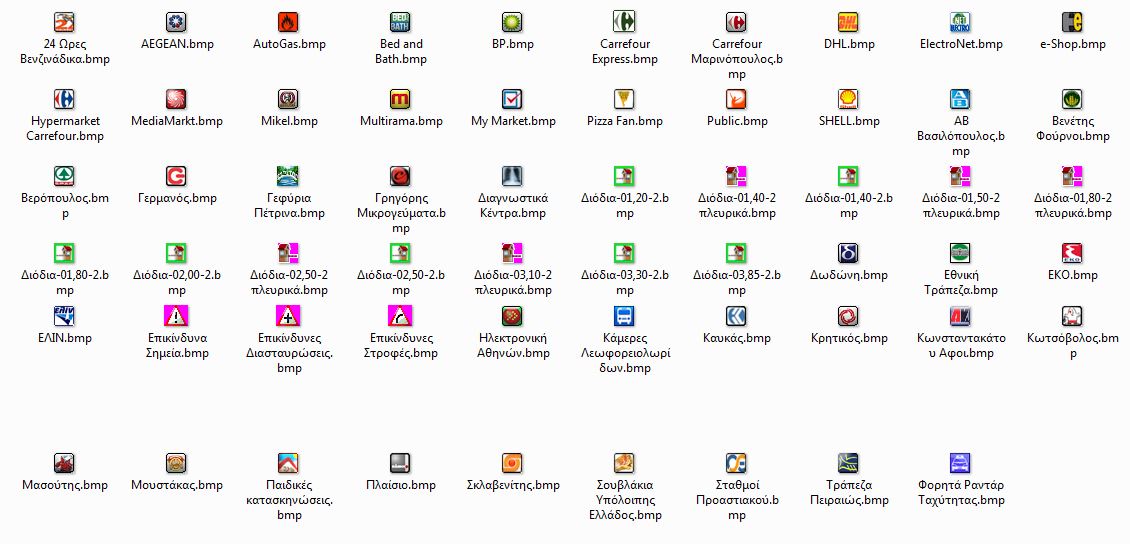Select the Διόδια-03,10-2 πλευρικά.bmp icon
Screen dimensions: 1130x544
512,254
